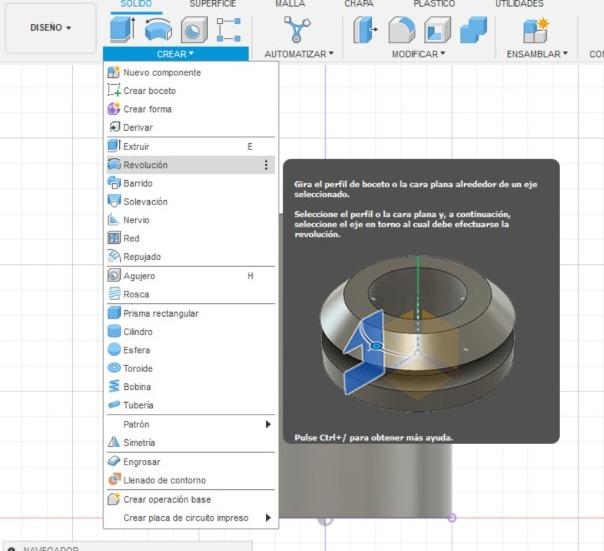Viewport: 604px width, 551px height.
Task: Open the AUTOMATIZAR dropdown
Action: coord(298,54)
